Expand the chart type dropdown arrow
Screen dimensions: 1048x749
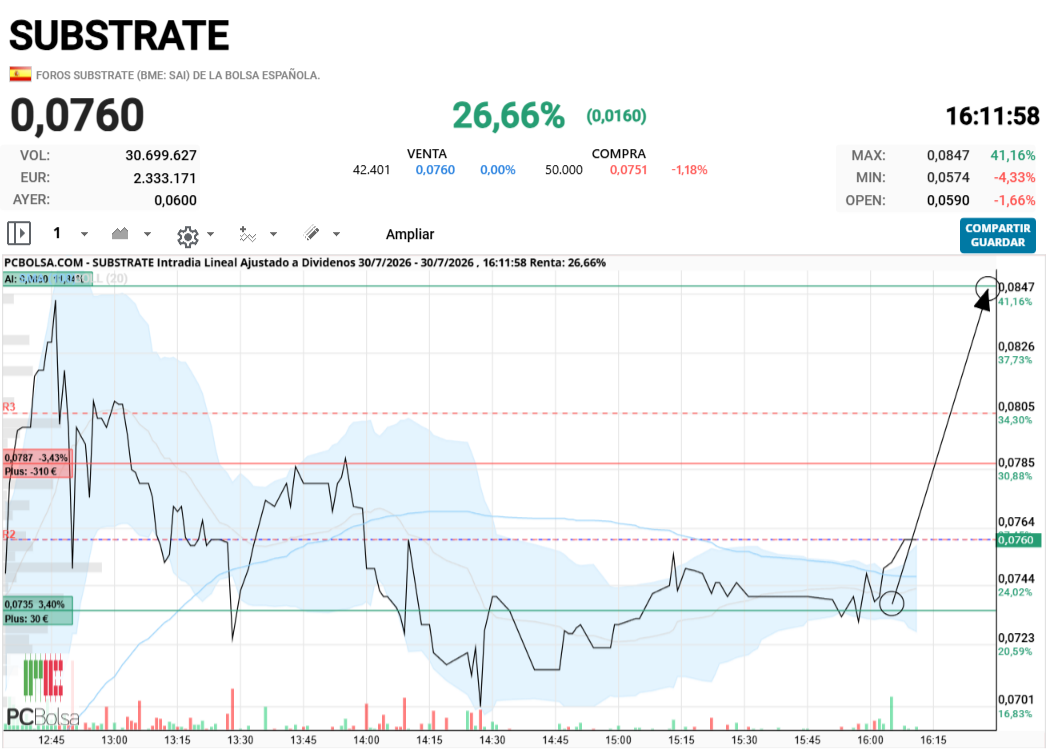coord(147,234)
